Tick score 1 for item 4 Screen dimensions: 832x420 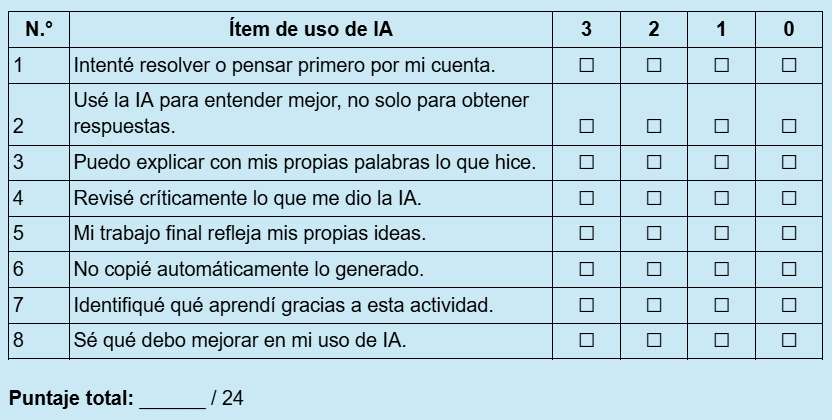tap(721, 198)
